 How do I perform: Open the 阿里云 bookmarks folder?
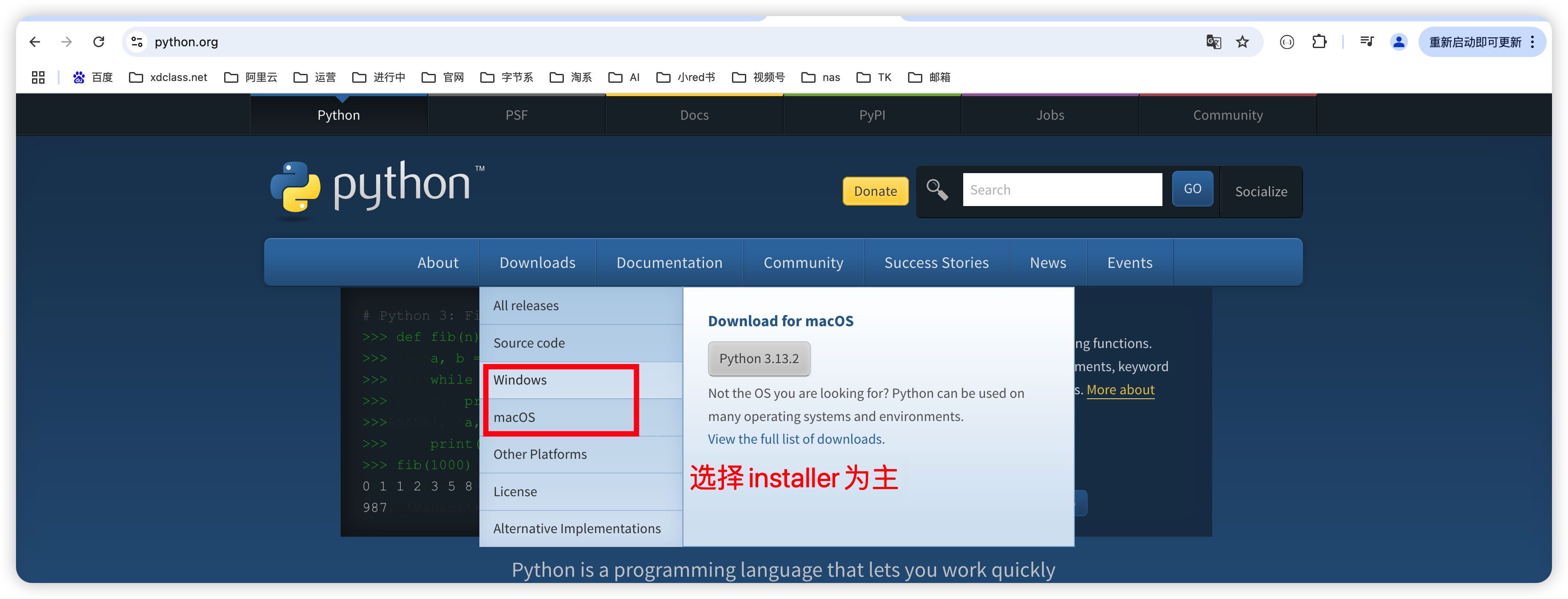click(251, 77)
